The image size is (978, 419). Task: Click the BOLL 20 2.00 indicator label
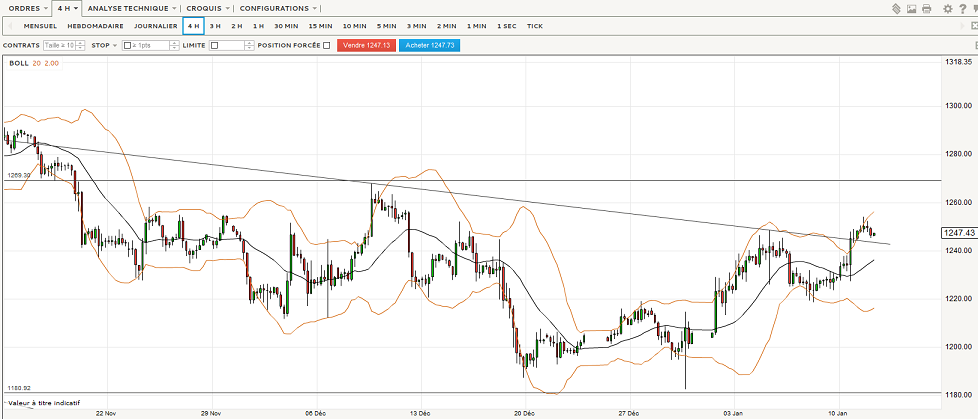click(34, 63)
